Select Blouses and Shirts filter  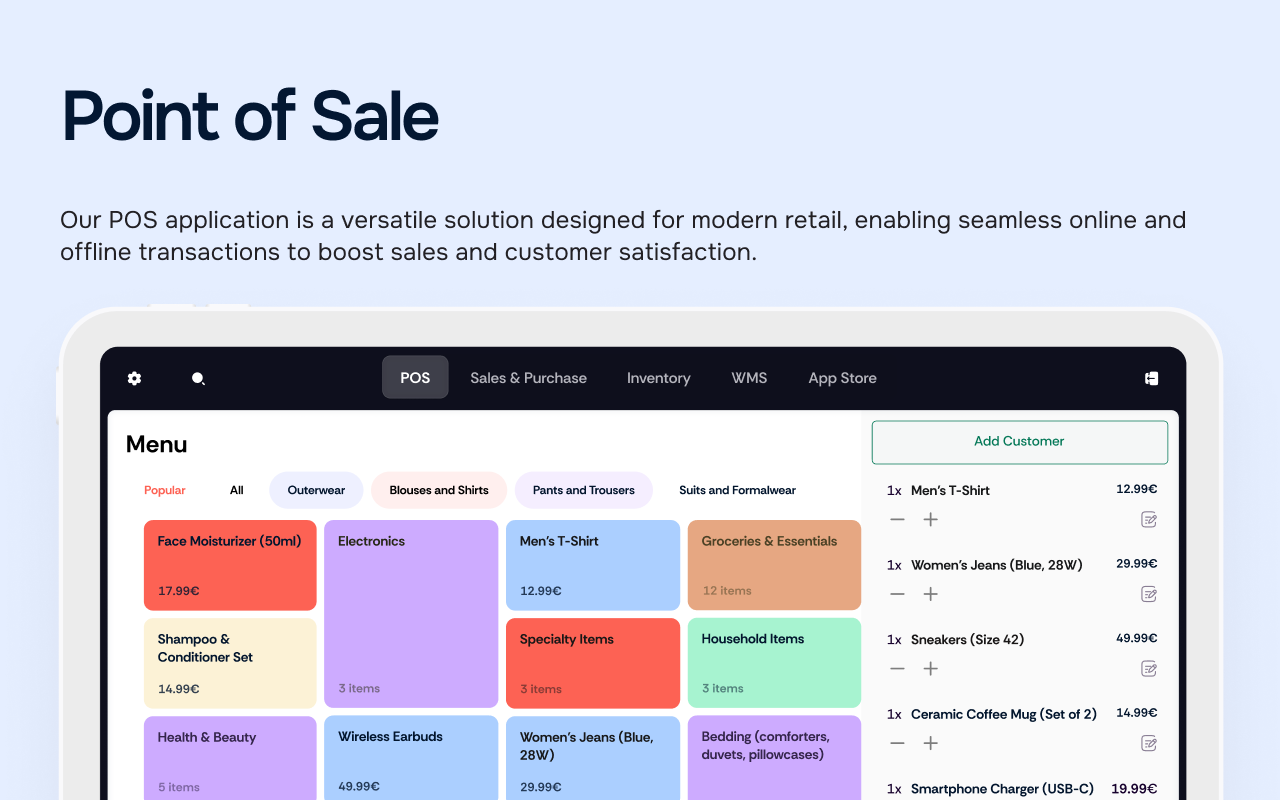439,490
